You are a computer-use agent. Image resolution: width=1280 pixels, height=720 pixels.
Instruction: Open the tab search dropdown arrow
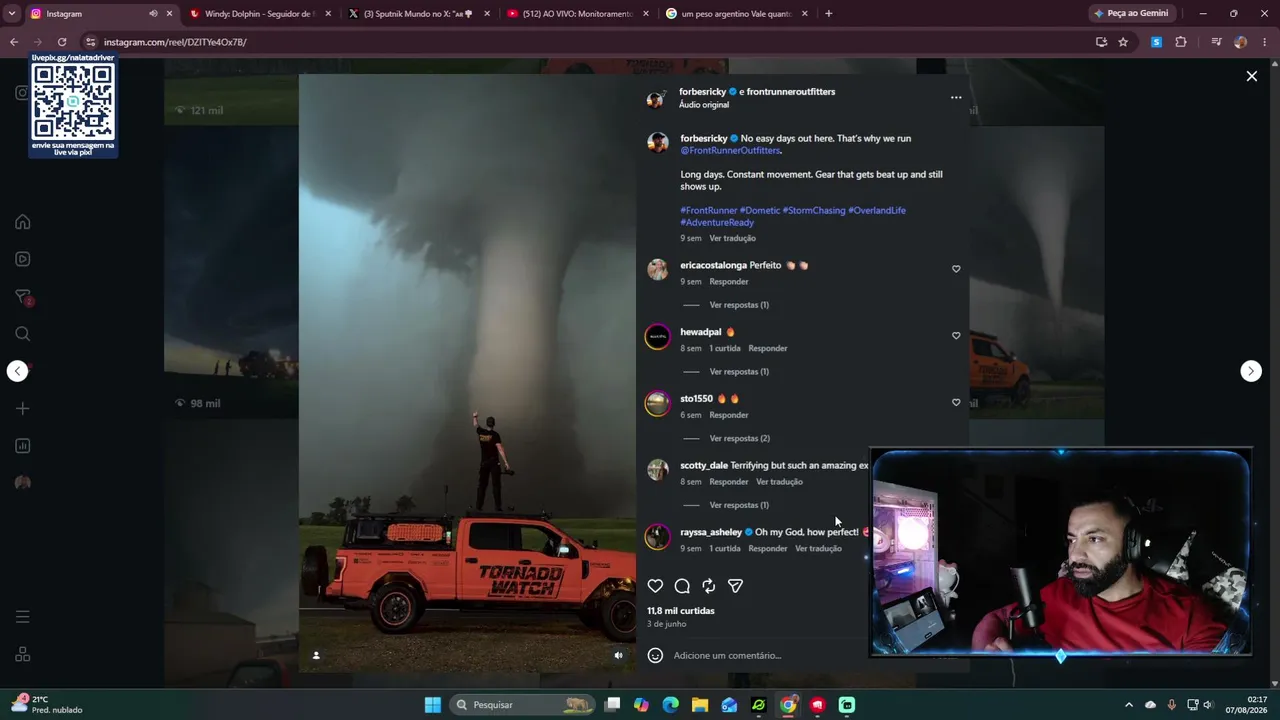click(x=12, y=14)
